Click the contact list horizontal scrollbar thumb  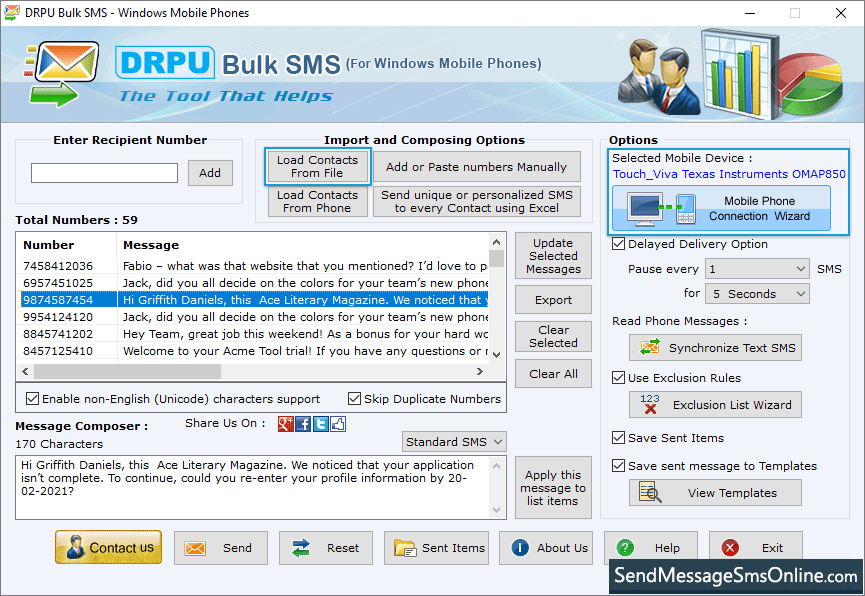pyautogui.click(x=127, y=372)
